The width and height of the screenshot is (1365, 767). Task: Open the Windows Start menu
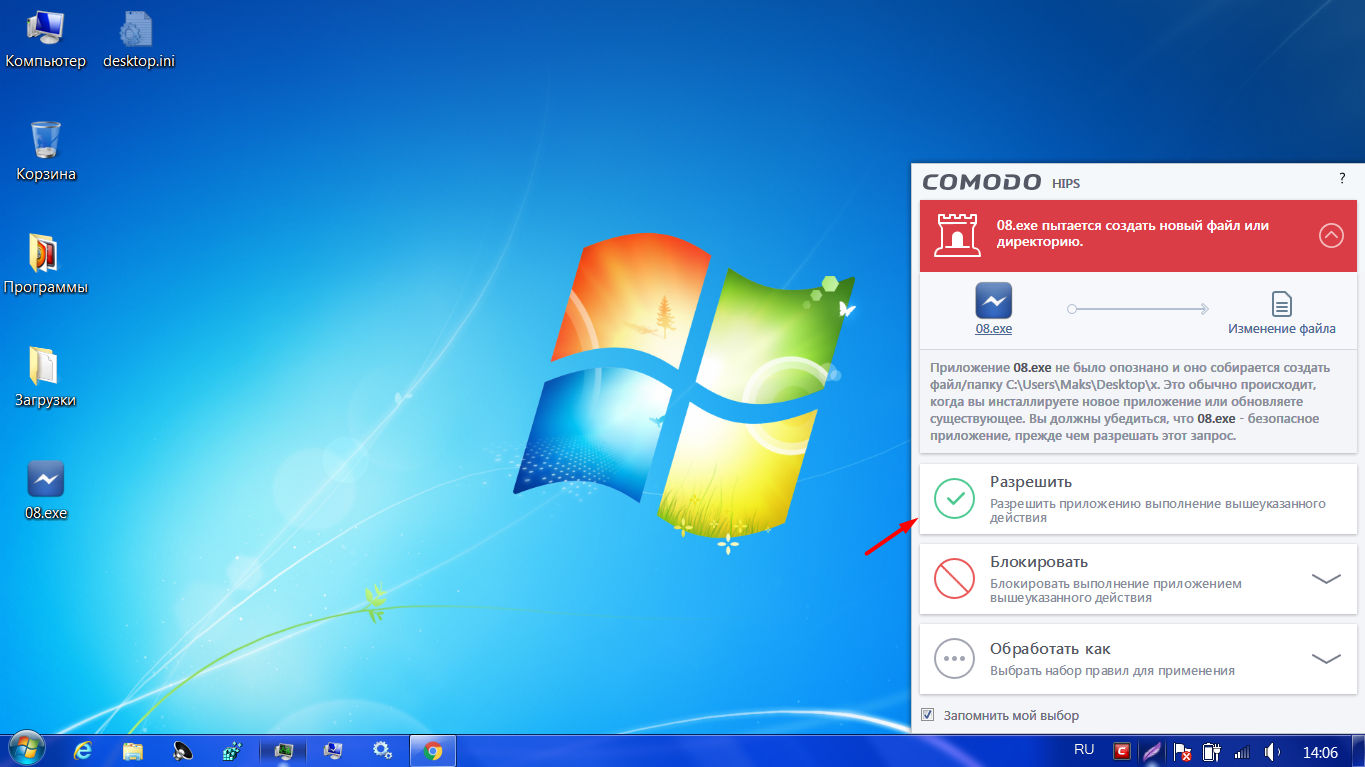point(25,749)
